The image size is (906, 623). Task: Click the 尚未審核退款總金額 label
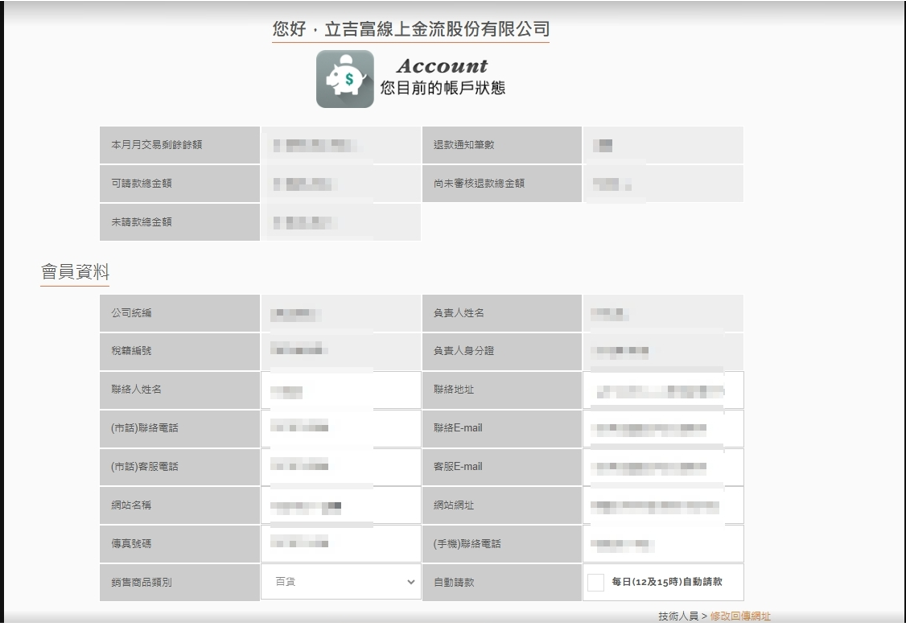pyautogui.click(x=479, y=183)
